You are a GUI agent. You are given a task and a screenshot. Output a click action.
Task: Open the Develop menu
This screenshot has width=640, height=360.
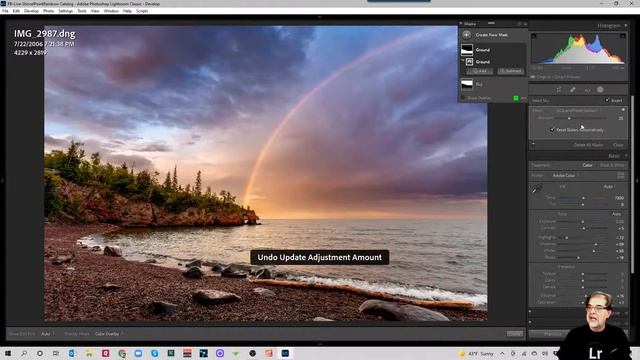(x=31, y=11)
